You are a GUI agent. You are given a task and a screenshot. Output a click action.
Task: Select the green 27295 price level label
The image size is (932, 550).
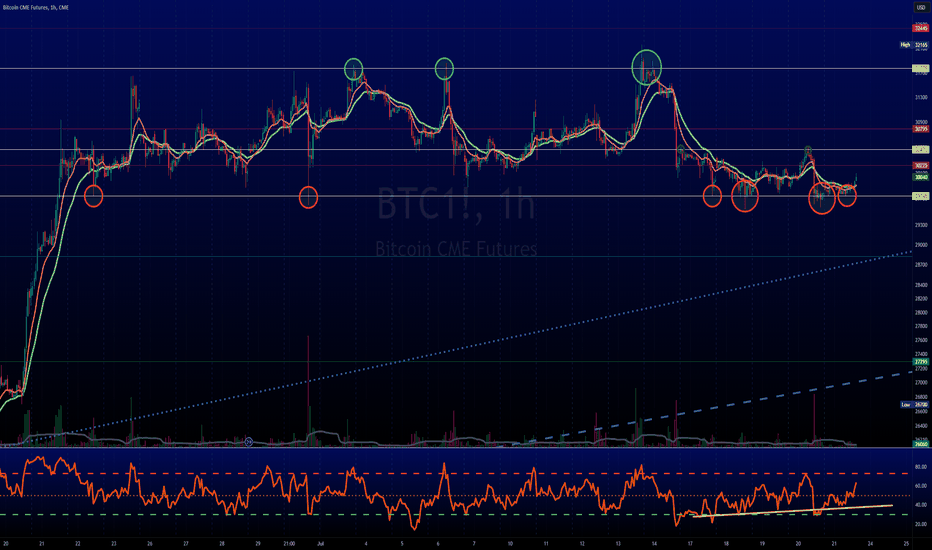click(x=921, y=362)
